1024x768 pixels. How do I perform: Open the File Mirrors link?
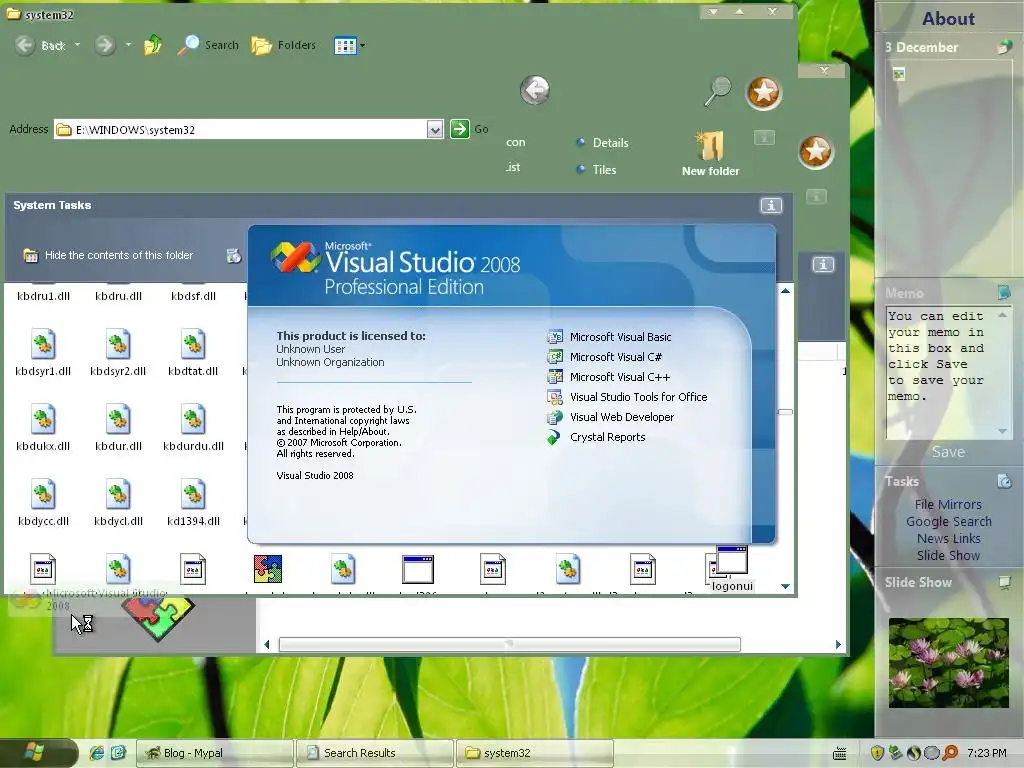(948, 504)
